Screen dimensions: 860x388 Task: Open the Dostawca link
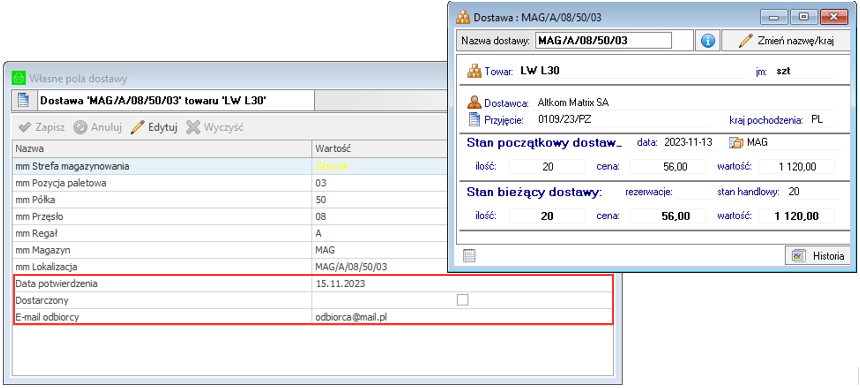506,103
